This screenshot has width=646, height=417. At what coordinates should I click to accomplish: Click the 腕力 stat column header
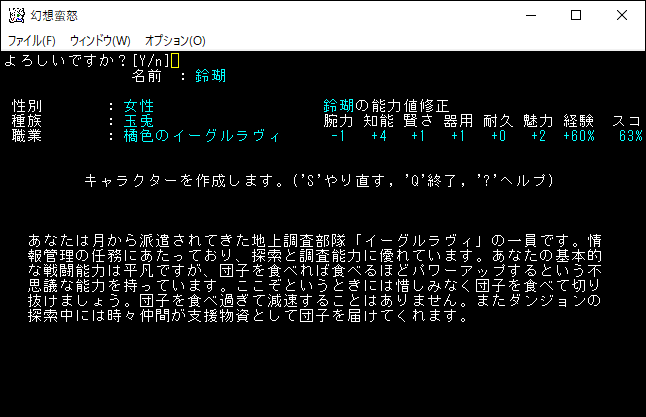(x=339, y=121)
